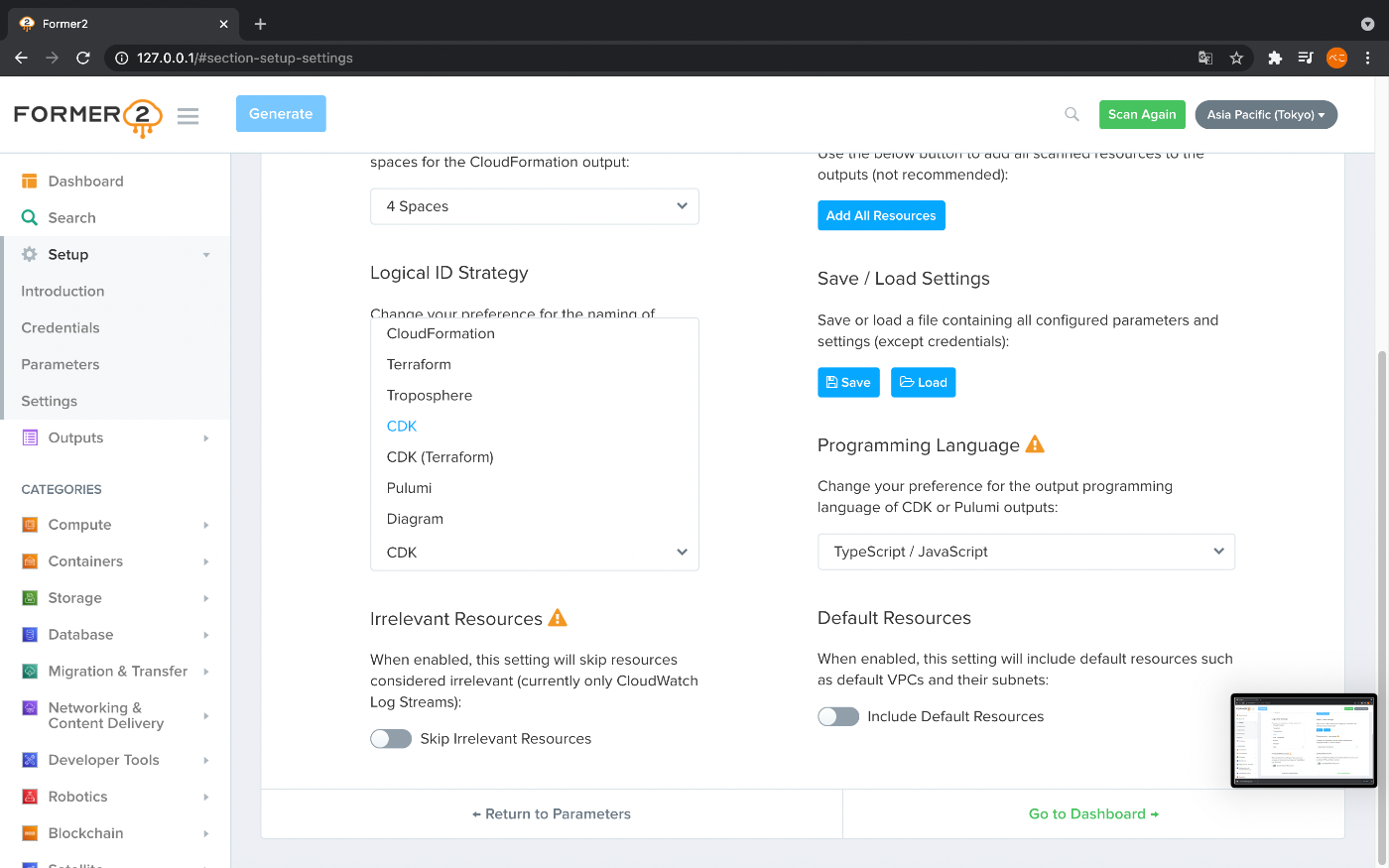Click the Containers category icon

(30, 561)
